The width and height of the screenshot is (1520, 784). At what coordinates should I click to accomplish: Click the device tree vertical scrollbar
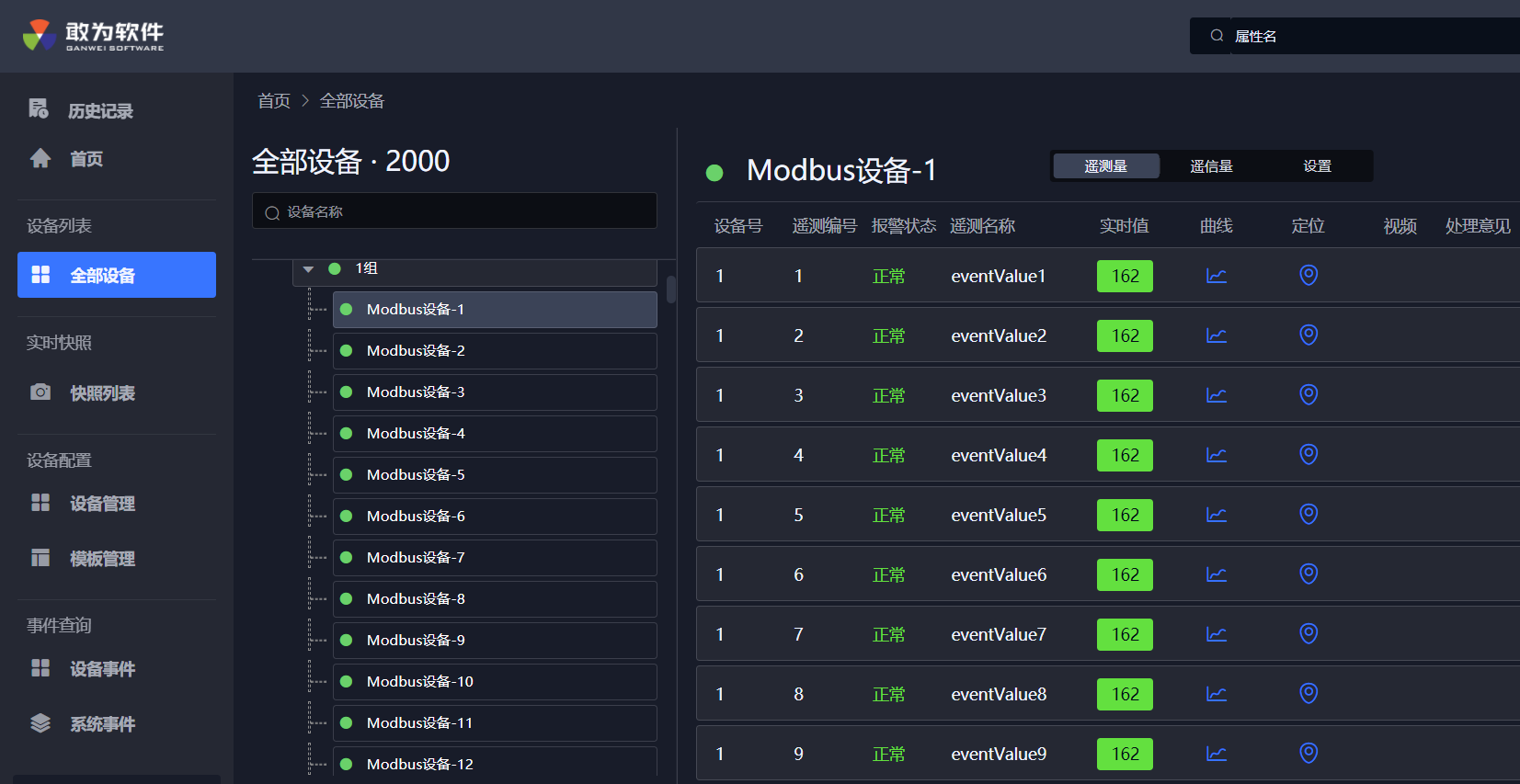tap(671, 290)
